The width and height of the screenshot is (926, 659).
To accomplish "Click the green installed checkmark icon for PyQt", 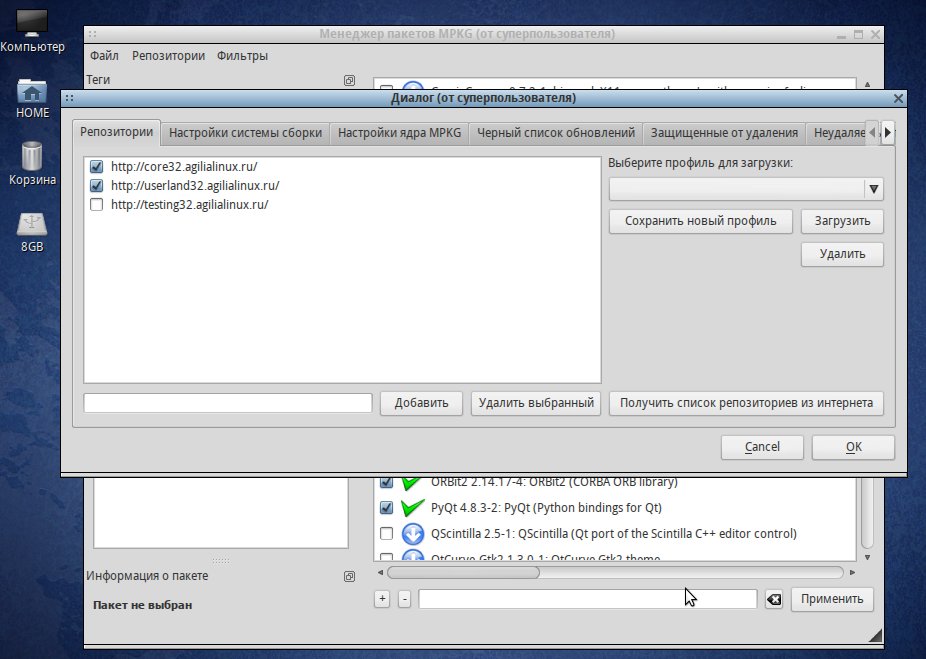I will (x=412, y=507).
